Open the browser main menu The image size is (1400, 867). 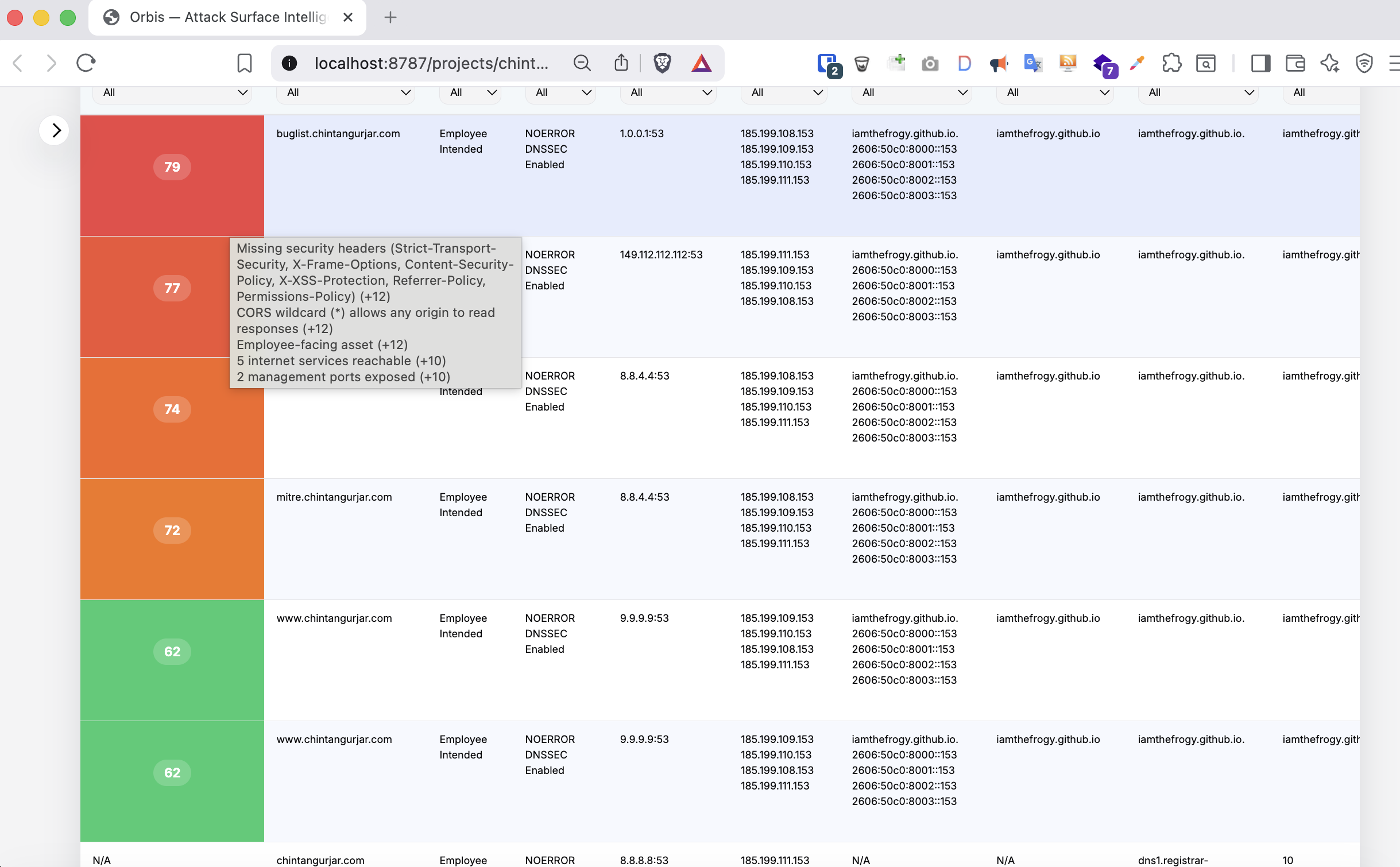pos(1394,63)
